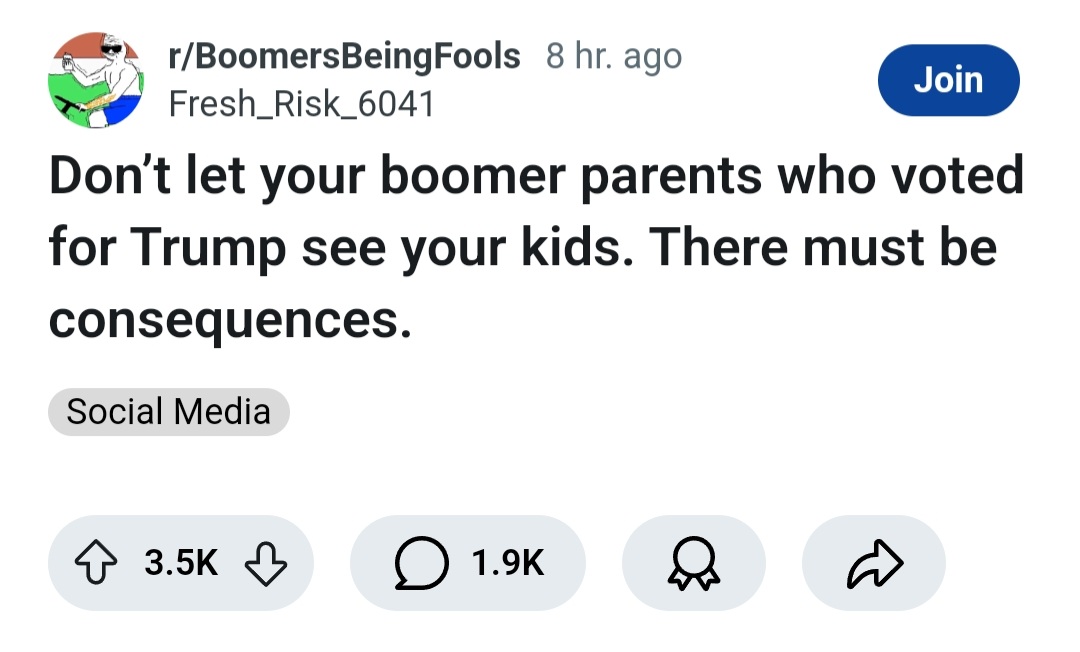
Task: Join the r/BoomersBeingFools community
Action: 948,80
